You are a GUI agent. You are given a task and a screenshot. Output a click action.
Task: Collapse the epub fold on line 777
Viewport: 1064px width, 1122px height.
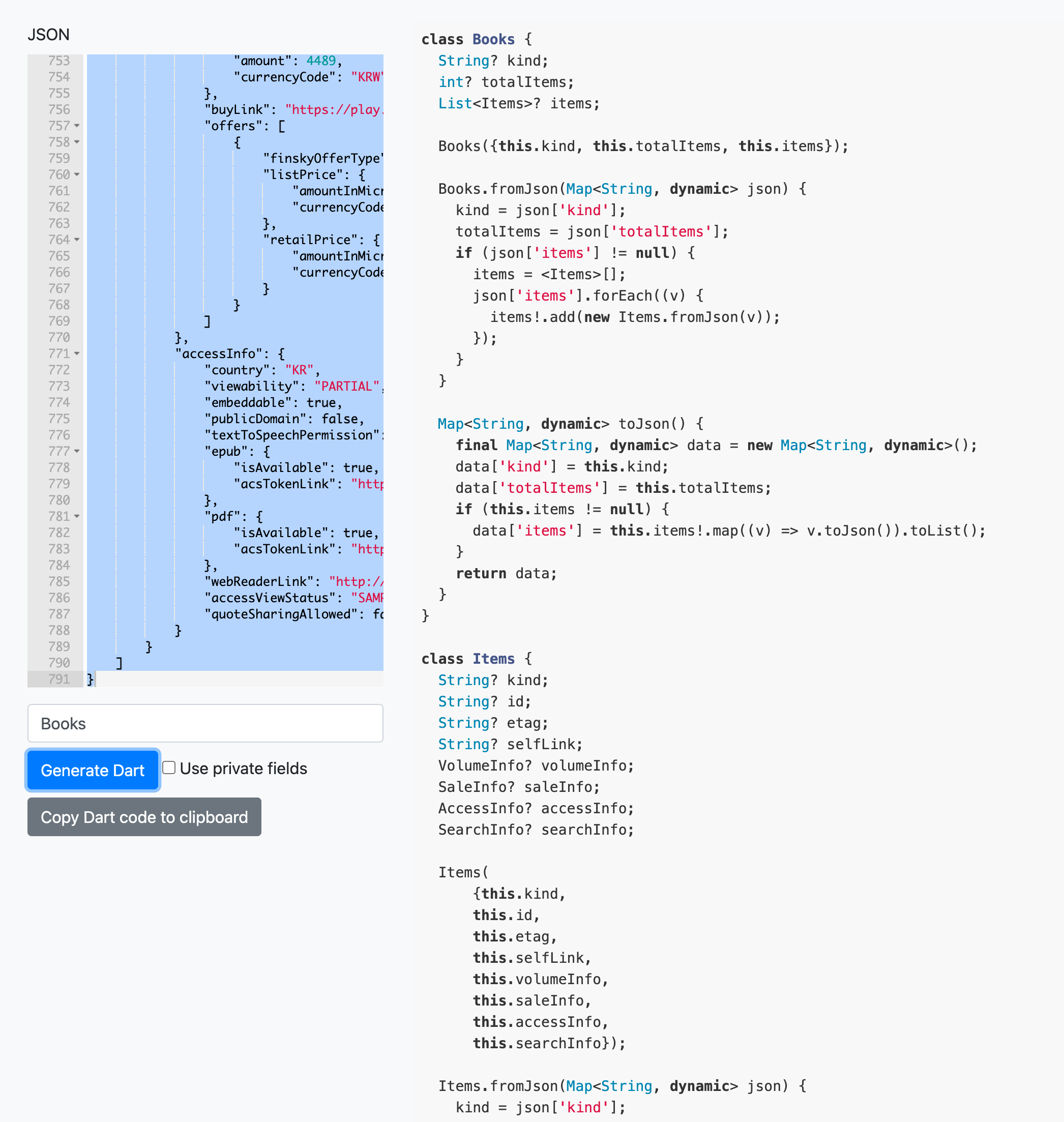point(77,452)
